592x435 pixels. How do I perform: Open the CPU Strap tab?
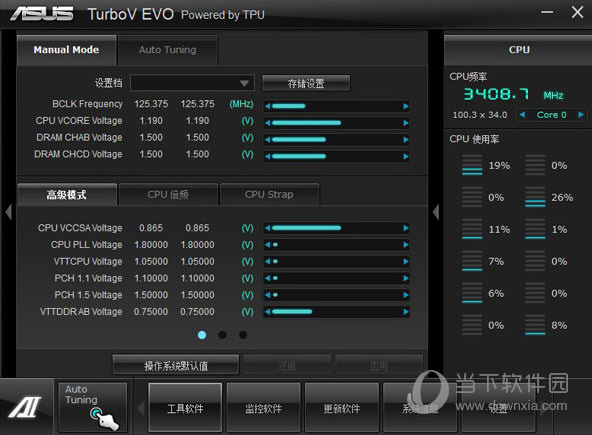[269, 194]
